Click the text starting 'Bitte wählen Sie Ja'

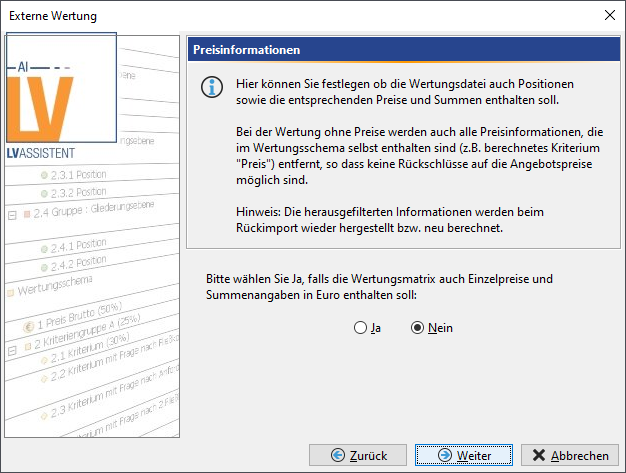click(x=379, y=287)
